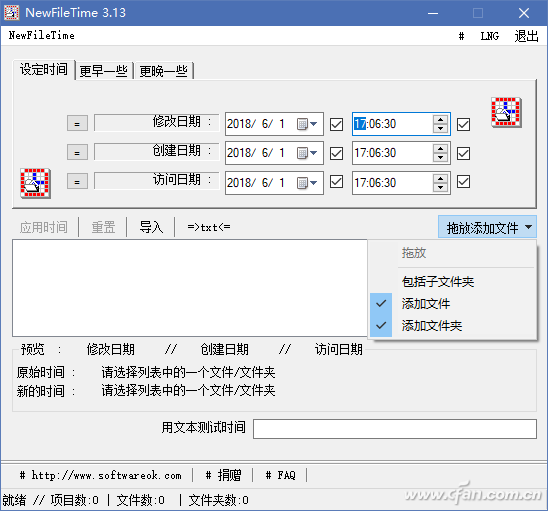Switch to the 更早一些 tab
The height and width of the screenshot is (511, 548).
pyautogui.click(x=104, y=71)
